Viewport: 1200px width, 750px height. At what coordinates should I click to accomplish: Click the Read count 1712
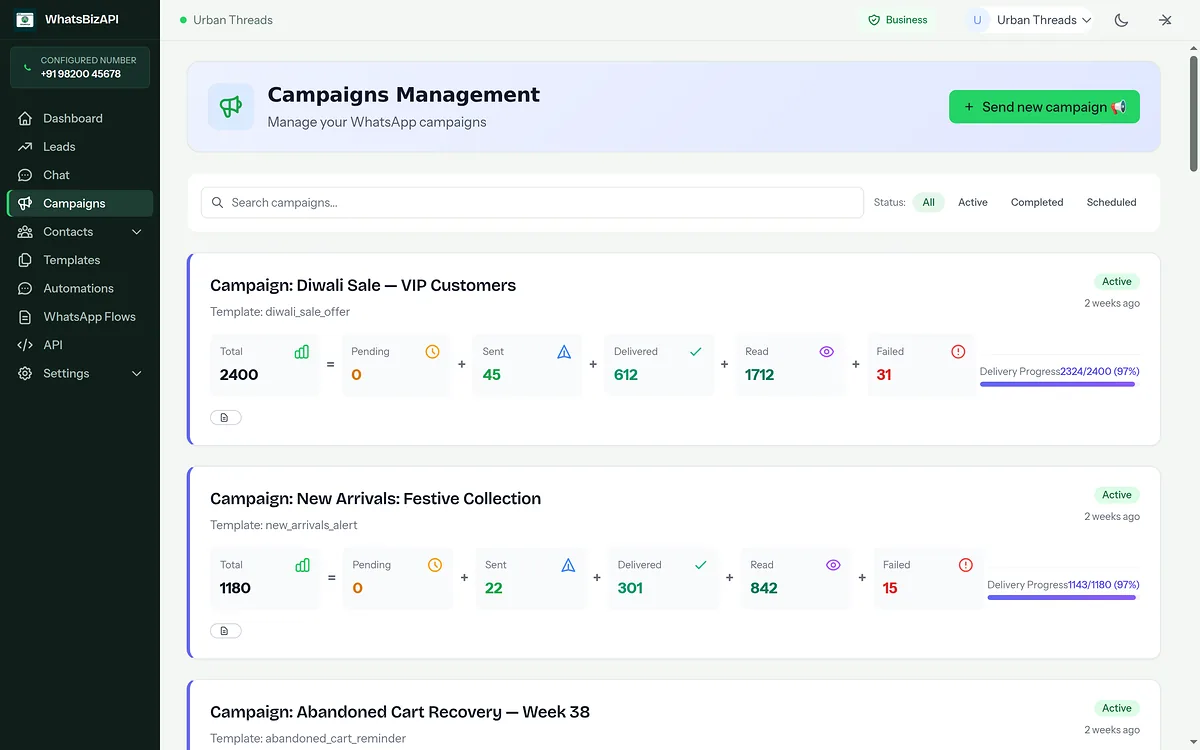point(760,375)
